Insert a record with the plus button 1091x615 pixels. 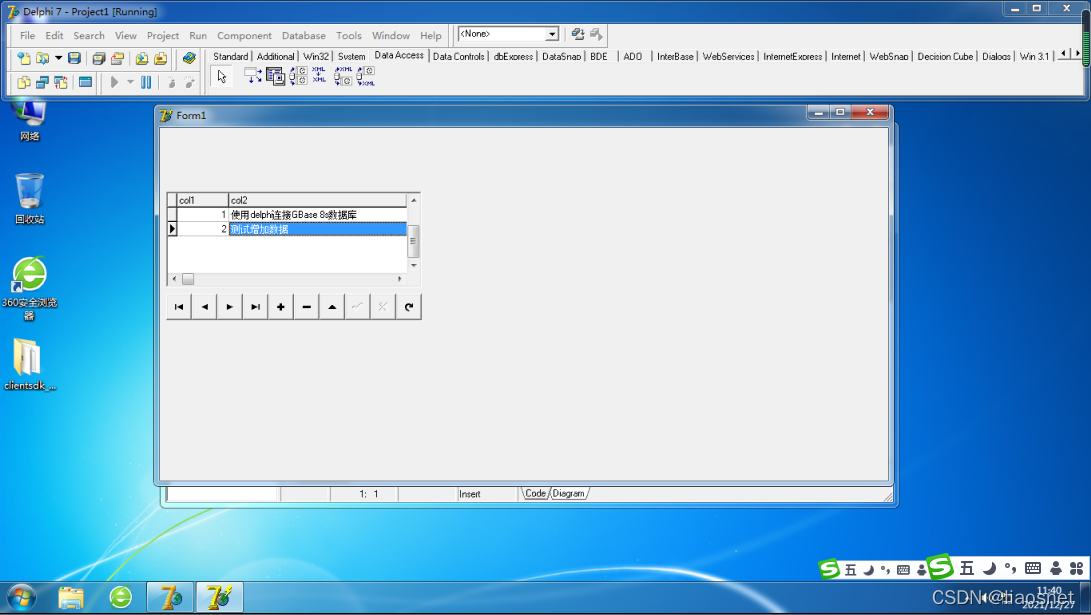click(280, 307)
